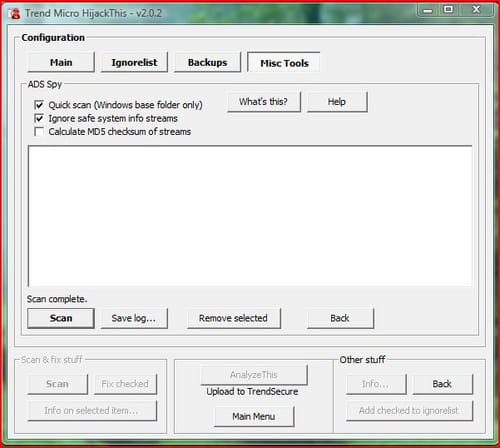Start the ADS Spy Scan
This screenshot has height=448, width=500.
tap(61, 318)
